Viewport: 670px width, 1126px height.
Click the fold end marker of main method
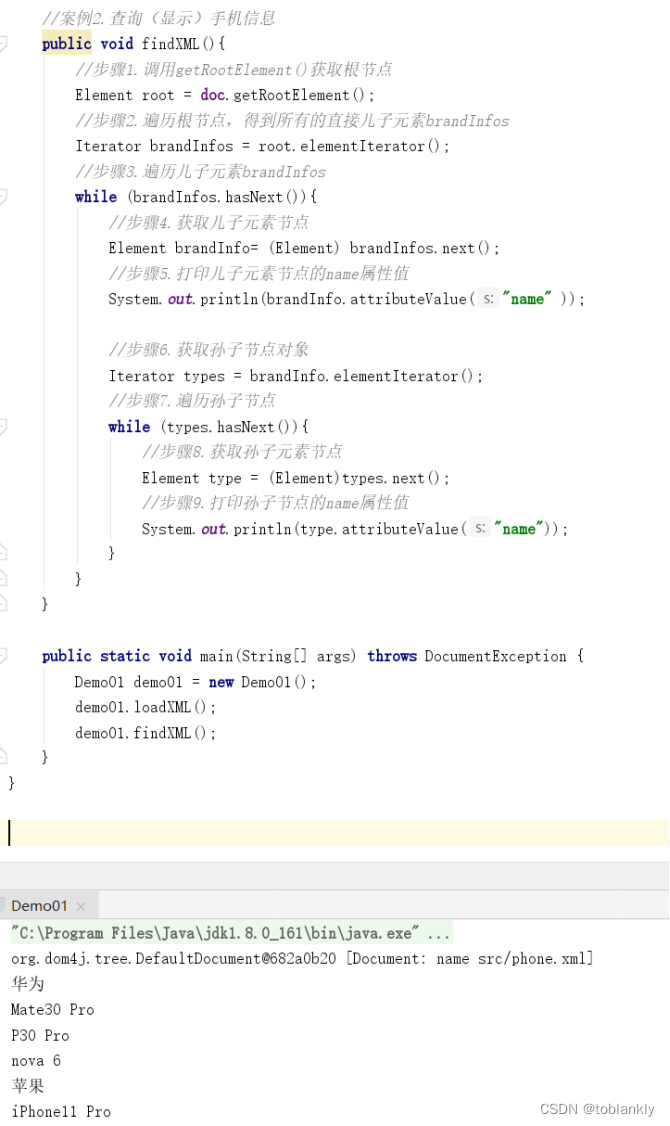pyautogui.click(x=3, y=755)
